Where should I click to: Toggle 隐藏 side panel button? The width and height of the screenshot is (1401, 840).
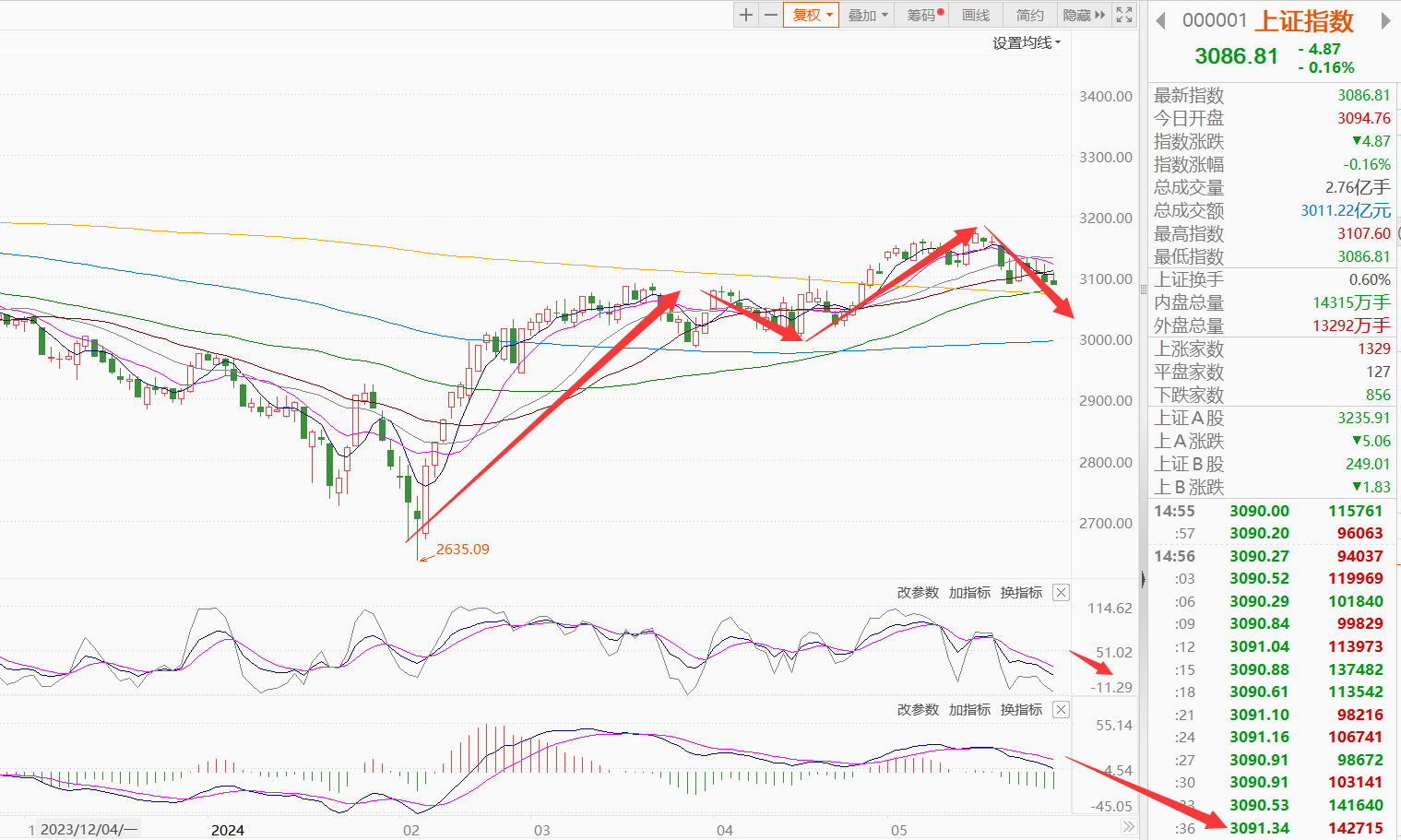coord(1084,15)
